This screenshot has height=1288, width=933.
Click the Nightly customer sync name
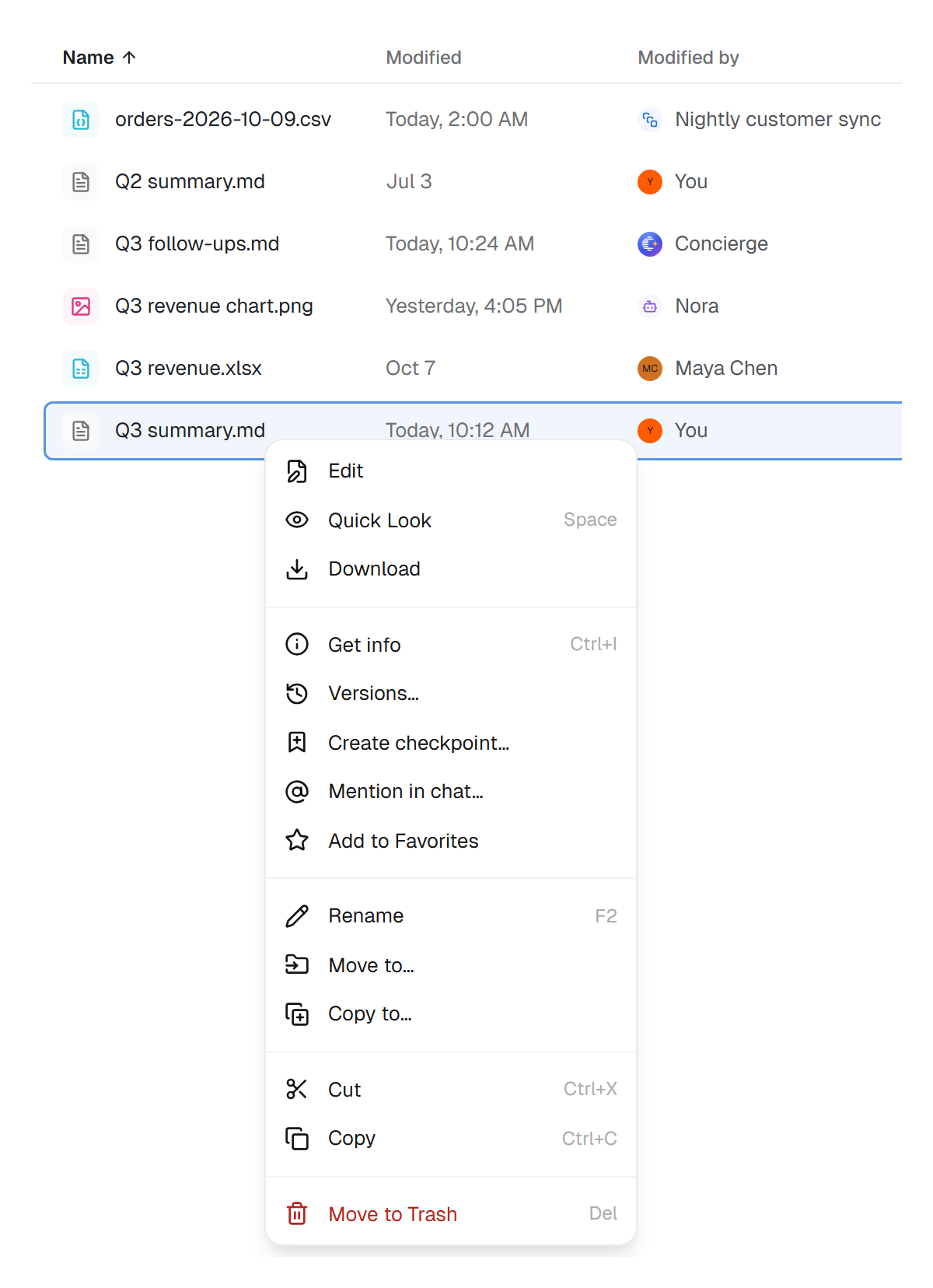click(x=778, y=120)
